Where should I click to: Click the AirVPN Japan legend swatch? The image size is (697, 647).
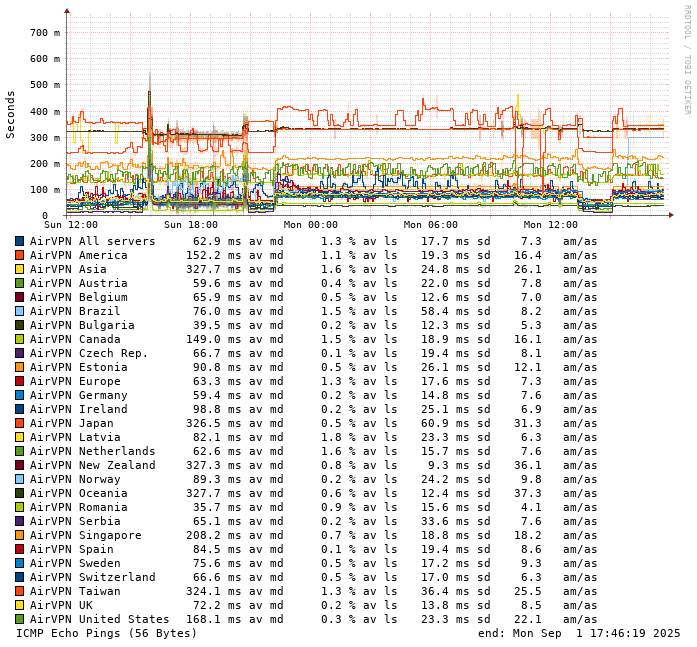pos(20,423)
